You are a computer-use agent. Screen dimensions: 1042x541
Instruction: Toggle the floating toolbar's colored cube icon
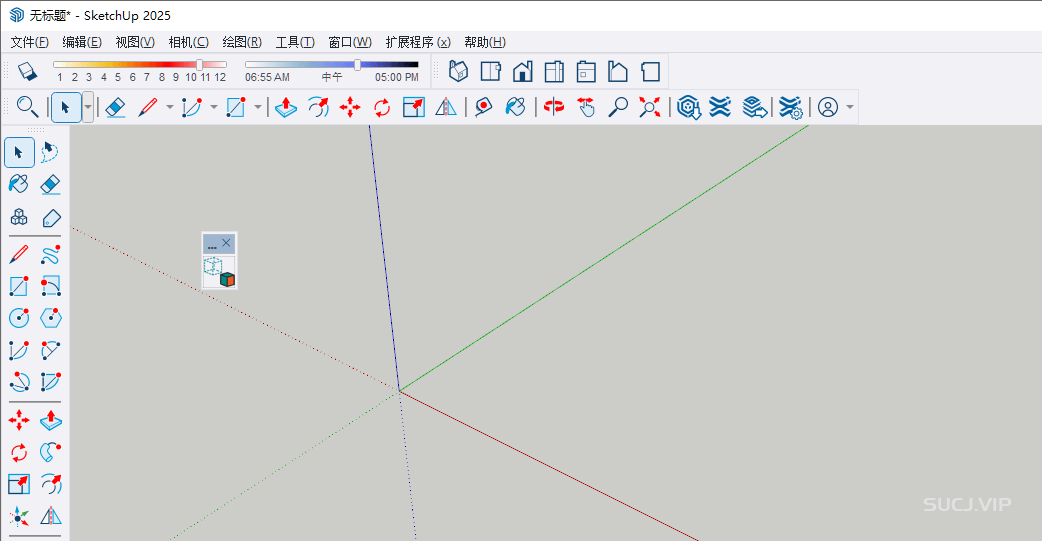click(227, 279)
